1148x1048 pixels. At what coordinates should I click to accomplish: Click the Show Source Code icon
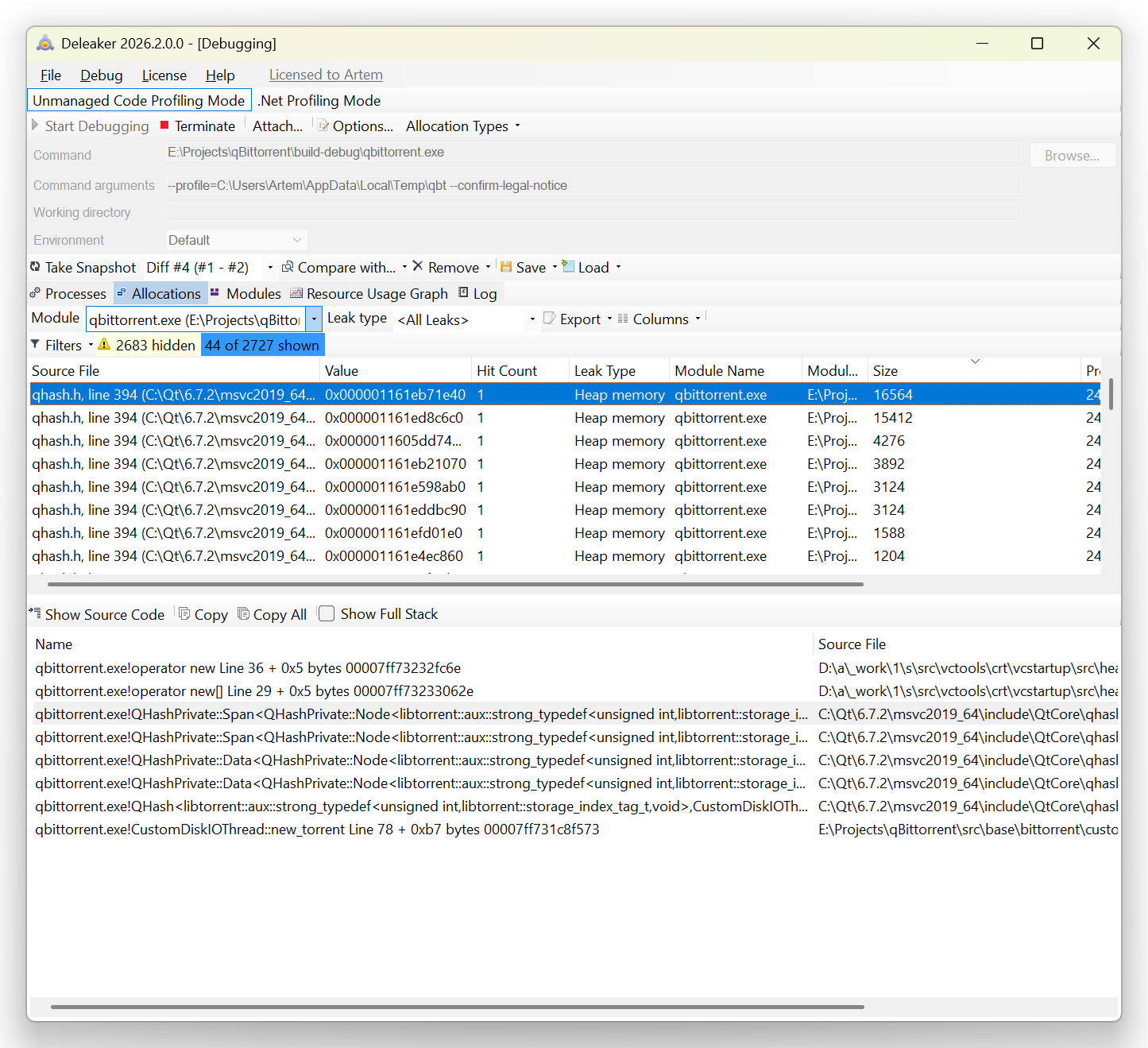[35, 613]
